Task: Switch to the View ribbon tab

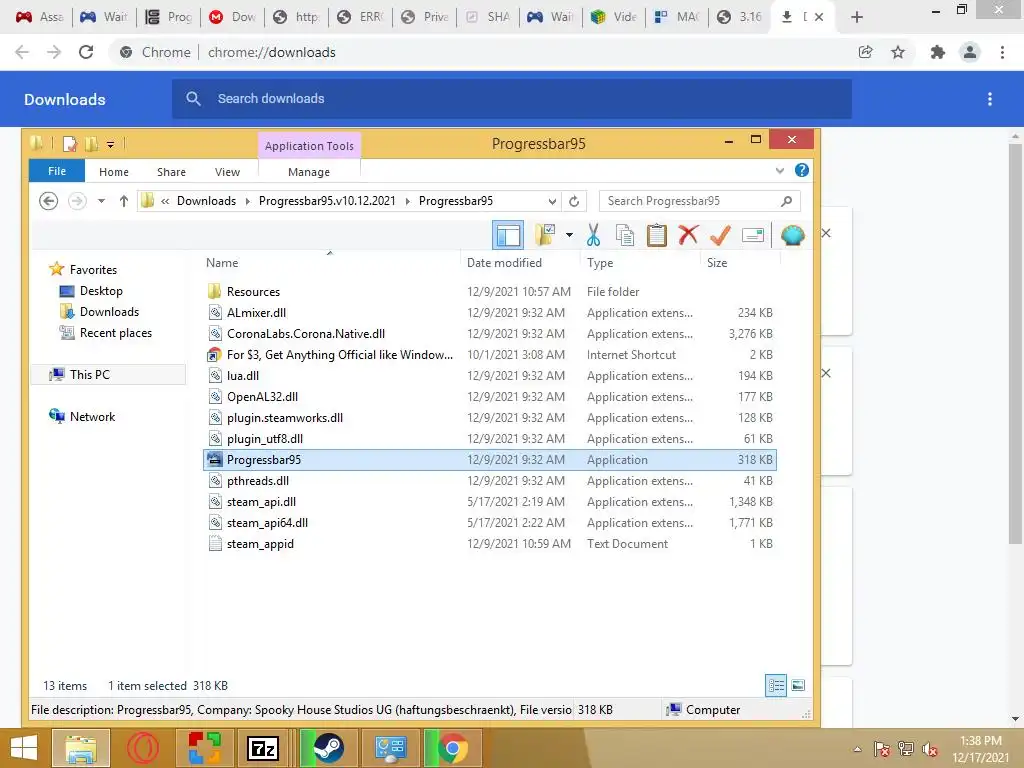Action: 227,172
